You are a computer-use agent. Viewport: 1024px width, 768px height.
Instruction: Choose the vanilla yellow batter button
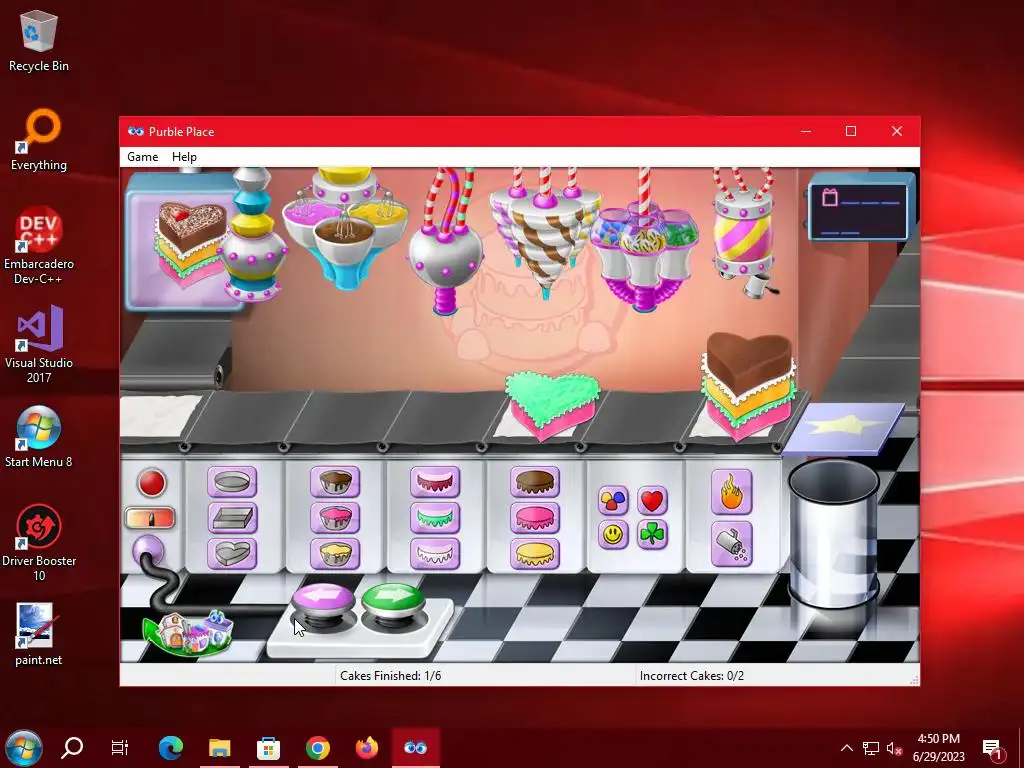(x=335, y=554)
